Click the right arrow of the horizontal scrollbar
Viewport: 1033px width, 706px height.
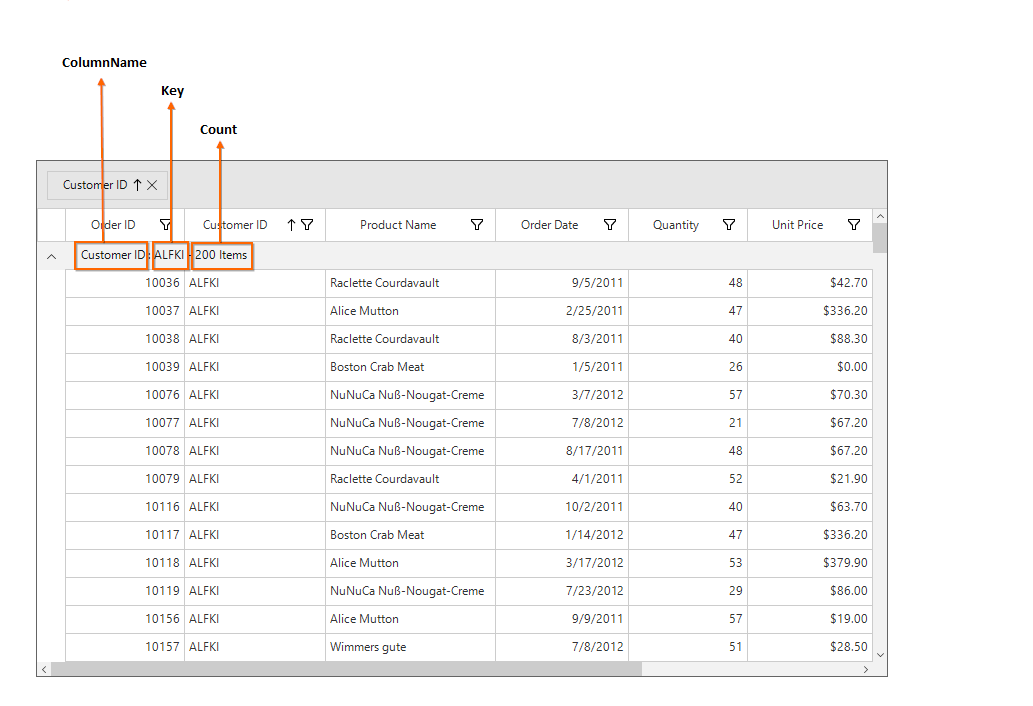coord(866,669)
